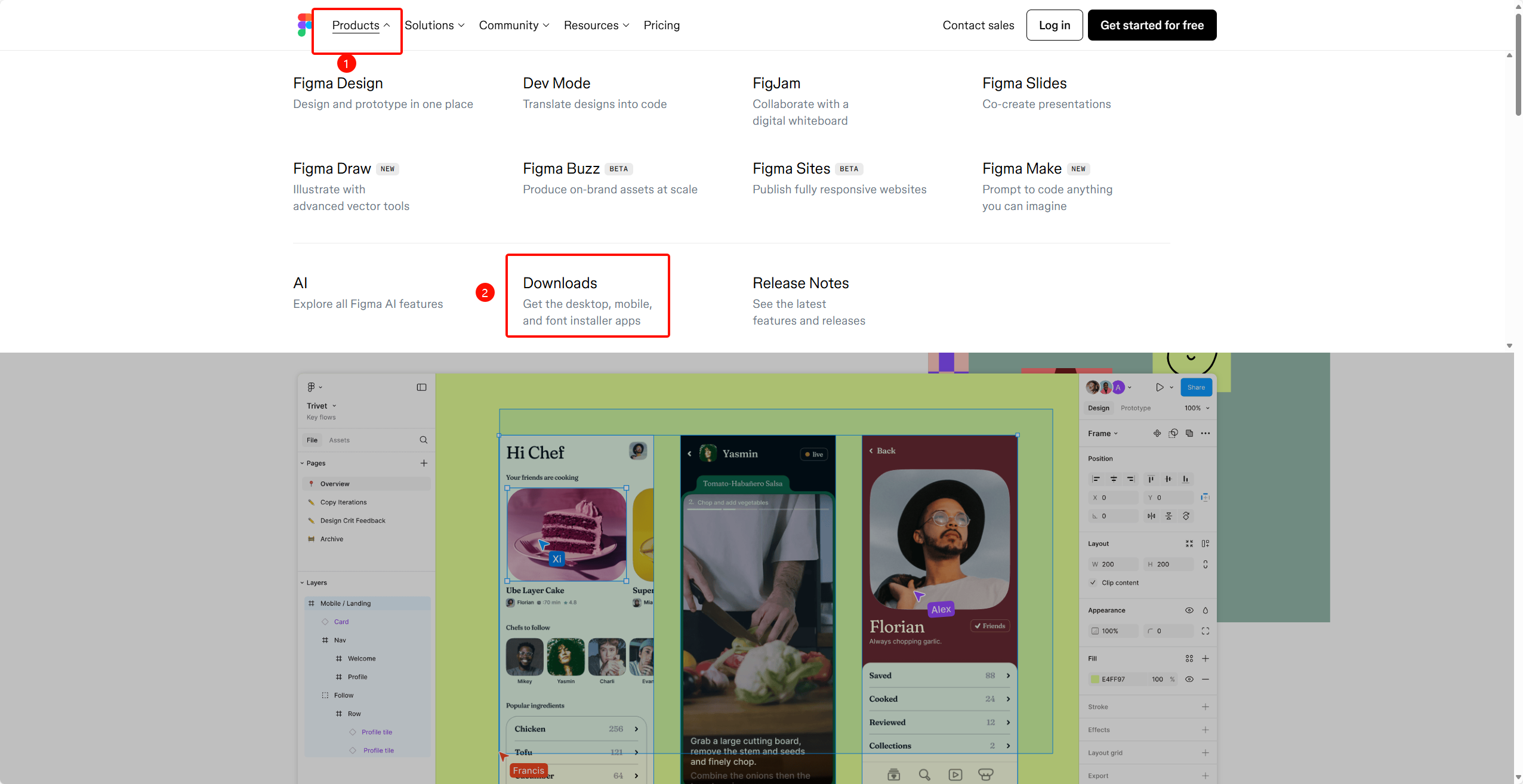Click Contact sales link

(x=978, y=25)
